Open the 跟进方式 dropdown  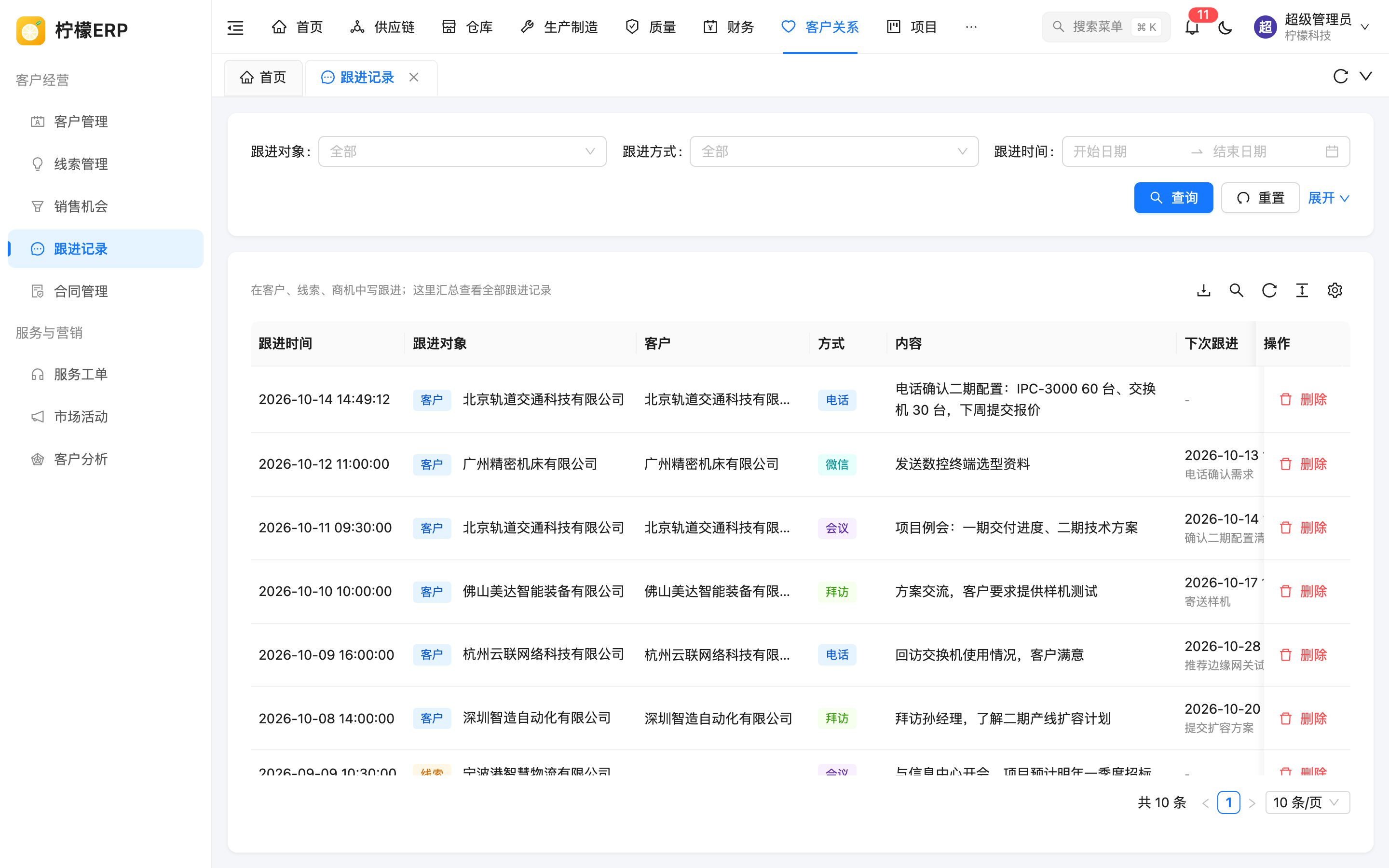pos(833,151)
